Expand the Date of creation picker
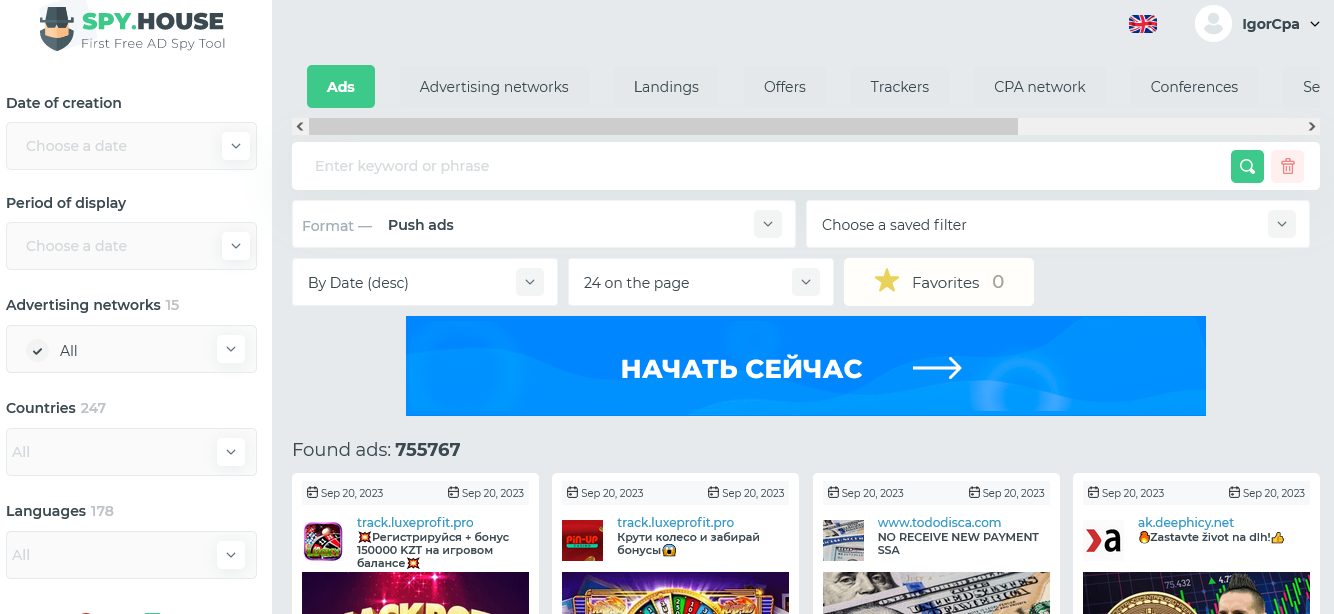 (x=235, y=146)
